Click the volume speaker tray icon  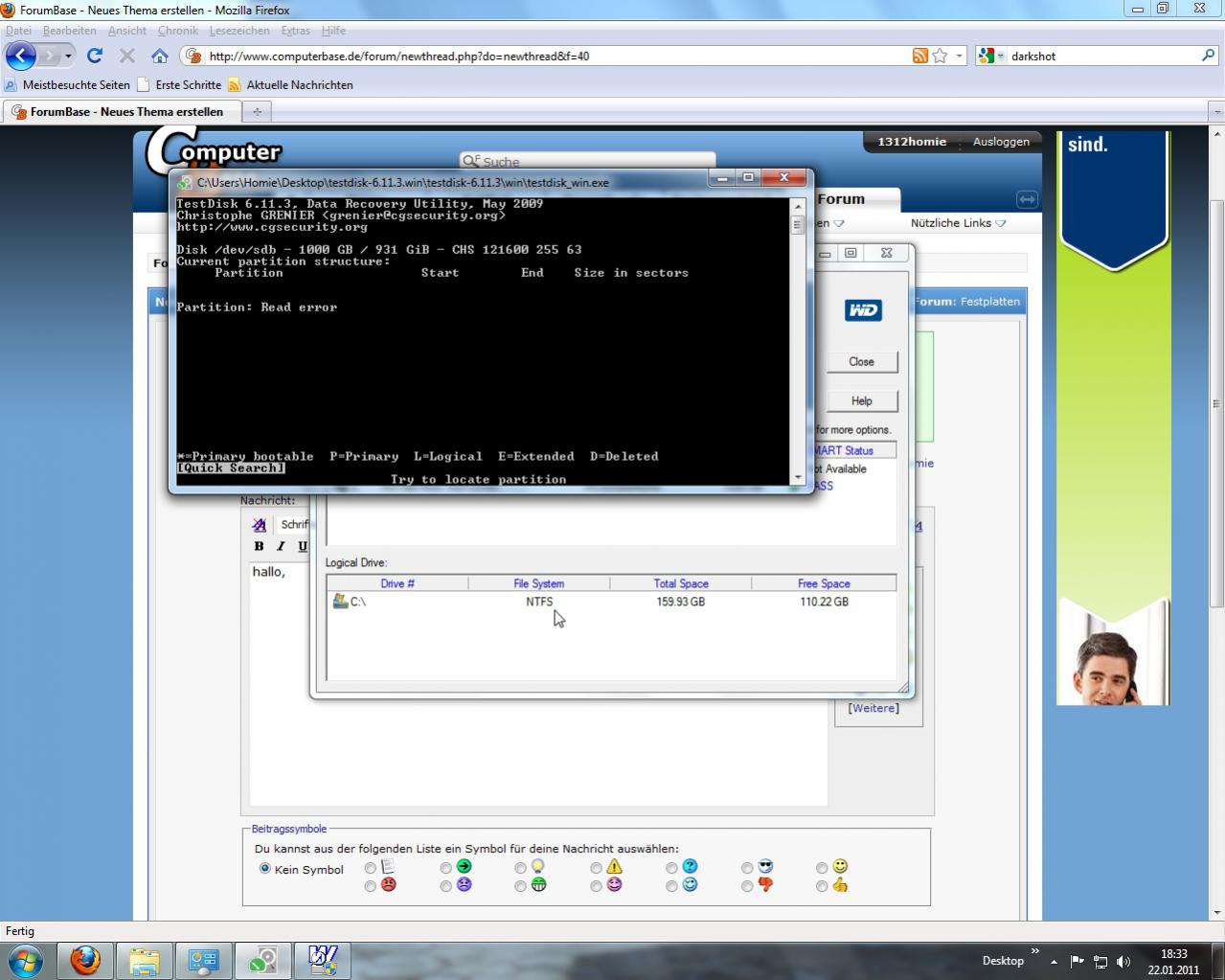[x=1123, y=961]
